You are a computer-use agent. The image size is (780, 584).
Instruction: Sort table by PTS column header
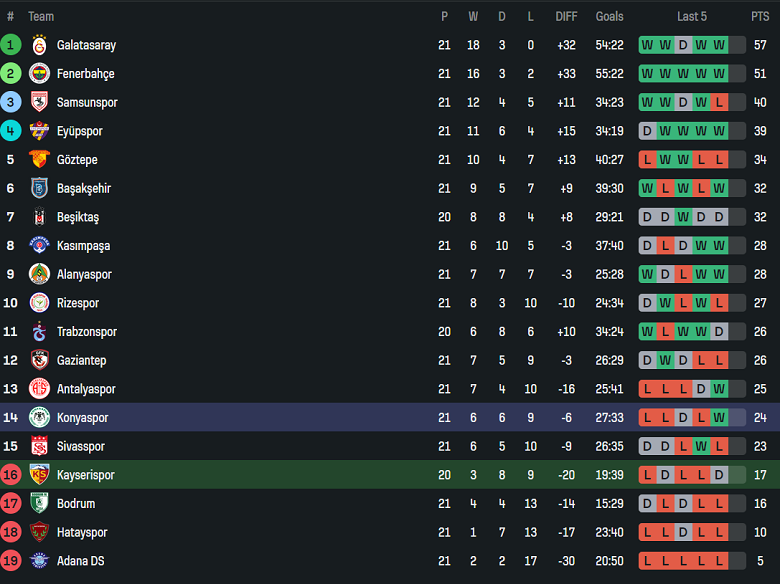click(x=760, y=16)
